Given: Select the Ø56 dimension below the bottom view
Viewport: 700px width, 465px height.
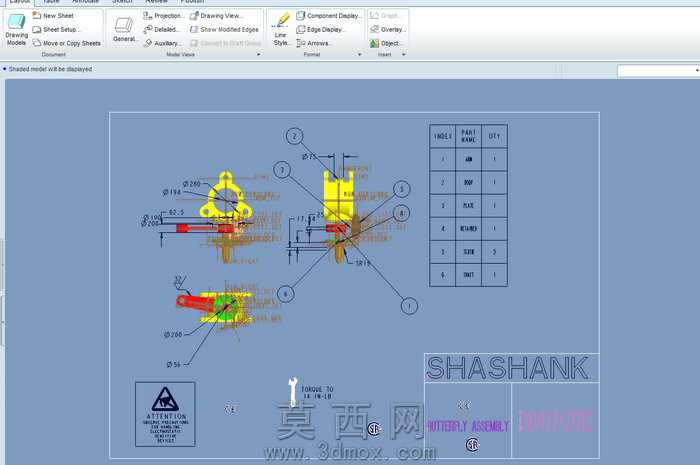Looking at the screenshot, I should 174,365.
